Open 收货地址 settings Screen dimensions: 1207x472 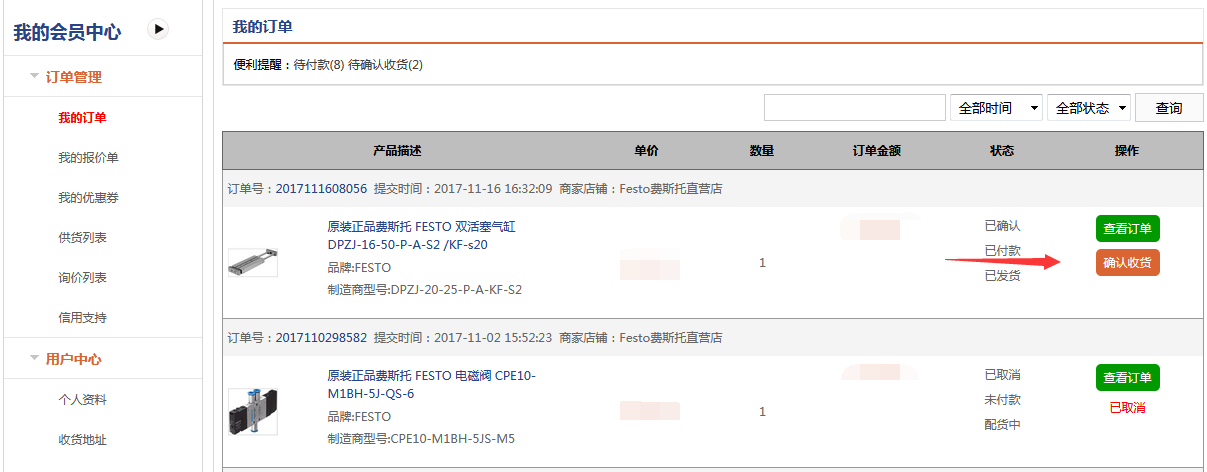[x=82, y=440]
